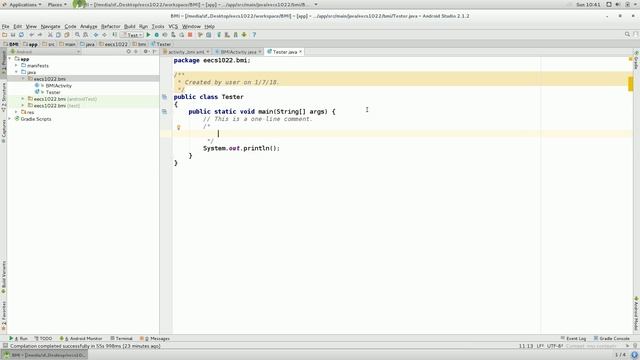Click gutter icon beside class Tester line

click(x=164, y=97)
